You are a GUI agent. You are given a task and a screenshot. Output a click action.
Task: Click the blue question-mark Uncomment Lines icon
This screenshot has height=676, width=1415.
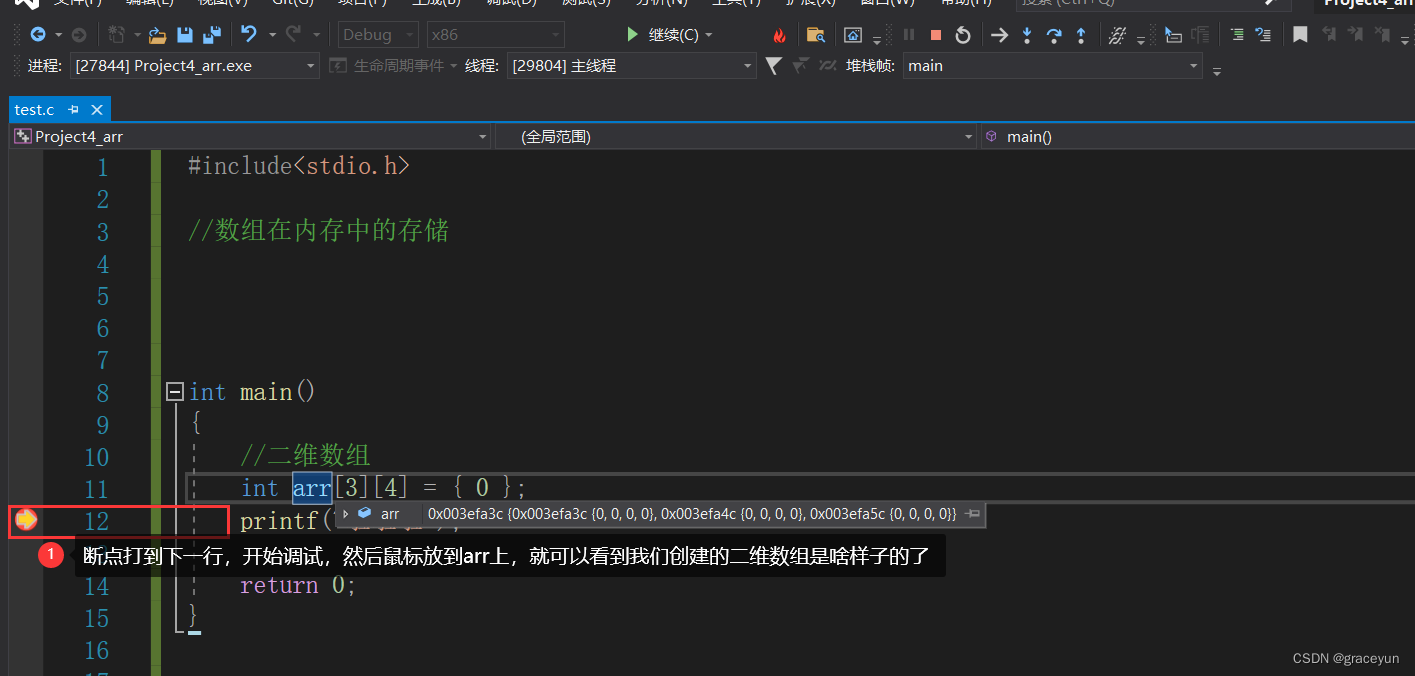click(1264, 35)
